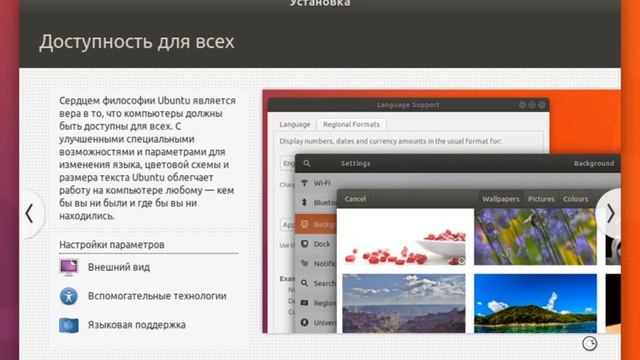Viewport: 640px width, 360px height.
Task: Select Region in the Settings sidebar
Action: click(316, 303)
